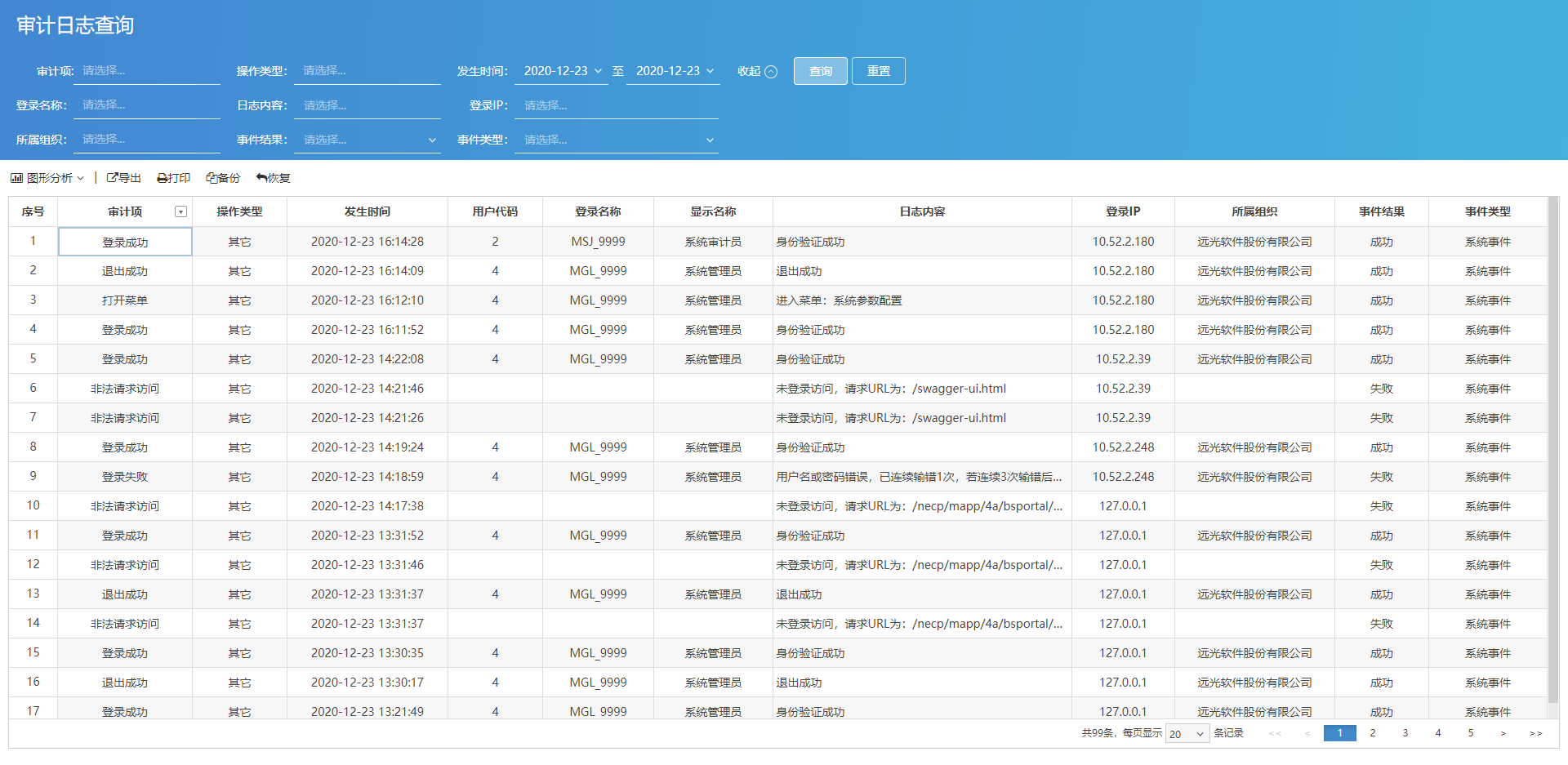Go to previous page with < arrow

pos(1307,733)
